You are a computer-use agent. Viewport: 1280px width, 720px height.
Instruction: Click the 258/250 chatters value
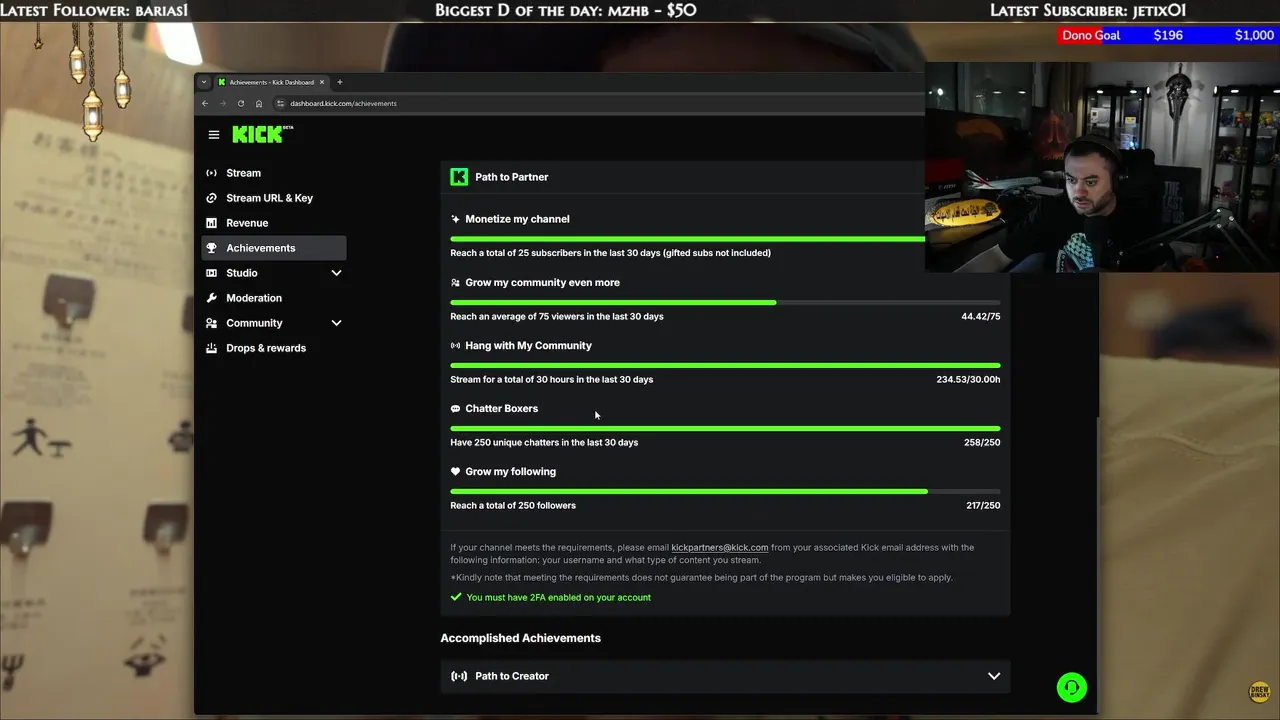tap(982, 442)
